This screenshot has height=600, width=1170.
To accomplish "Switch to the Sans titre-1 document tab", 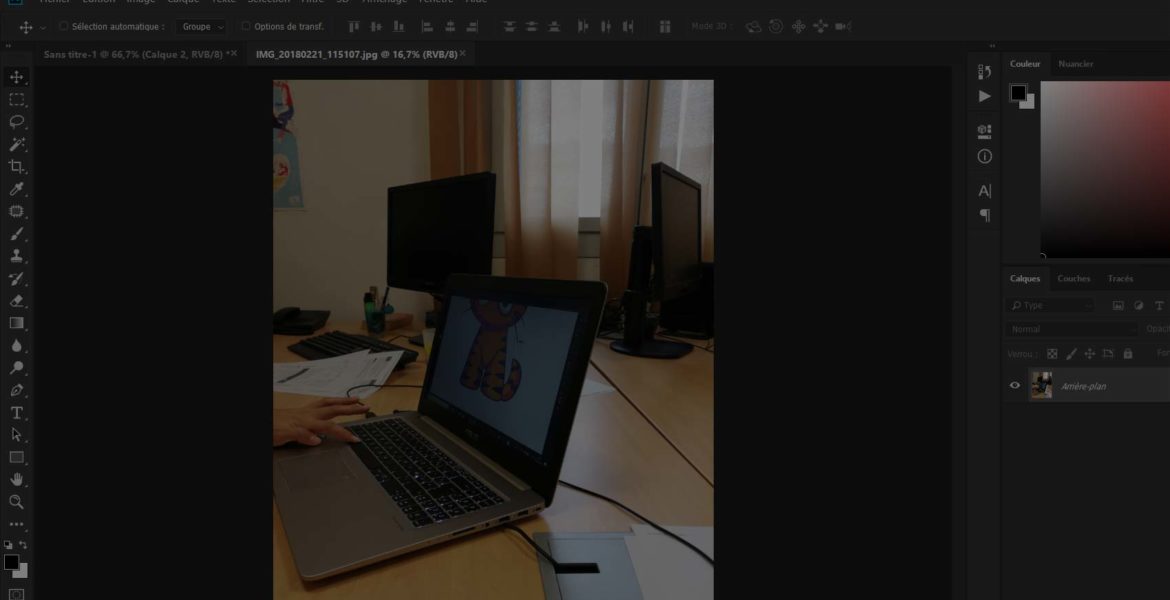I will 133,54.
